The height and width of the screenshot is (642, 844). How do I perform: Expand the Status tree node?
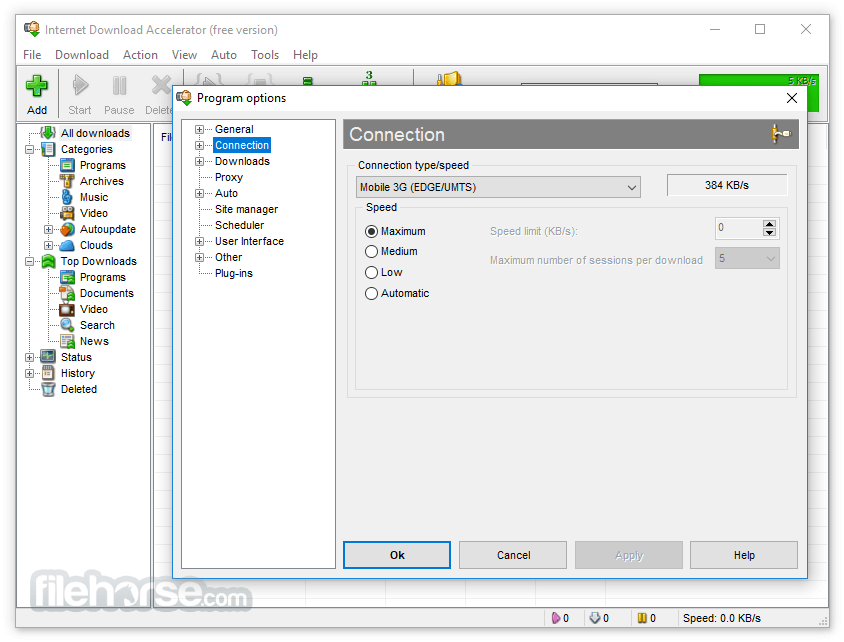tap(30, 357)
